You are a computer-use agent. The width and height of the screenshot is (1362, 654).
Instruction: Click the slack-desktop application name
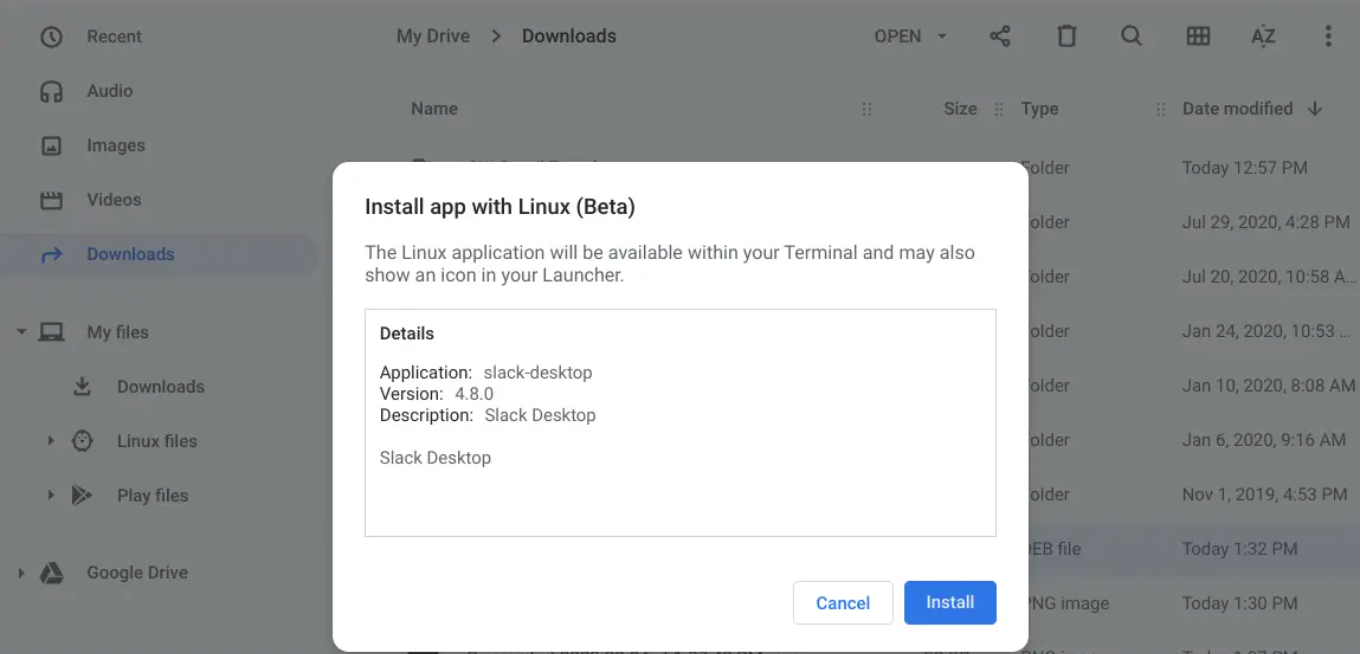point(538,372)
